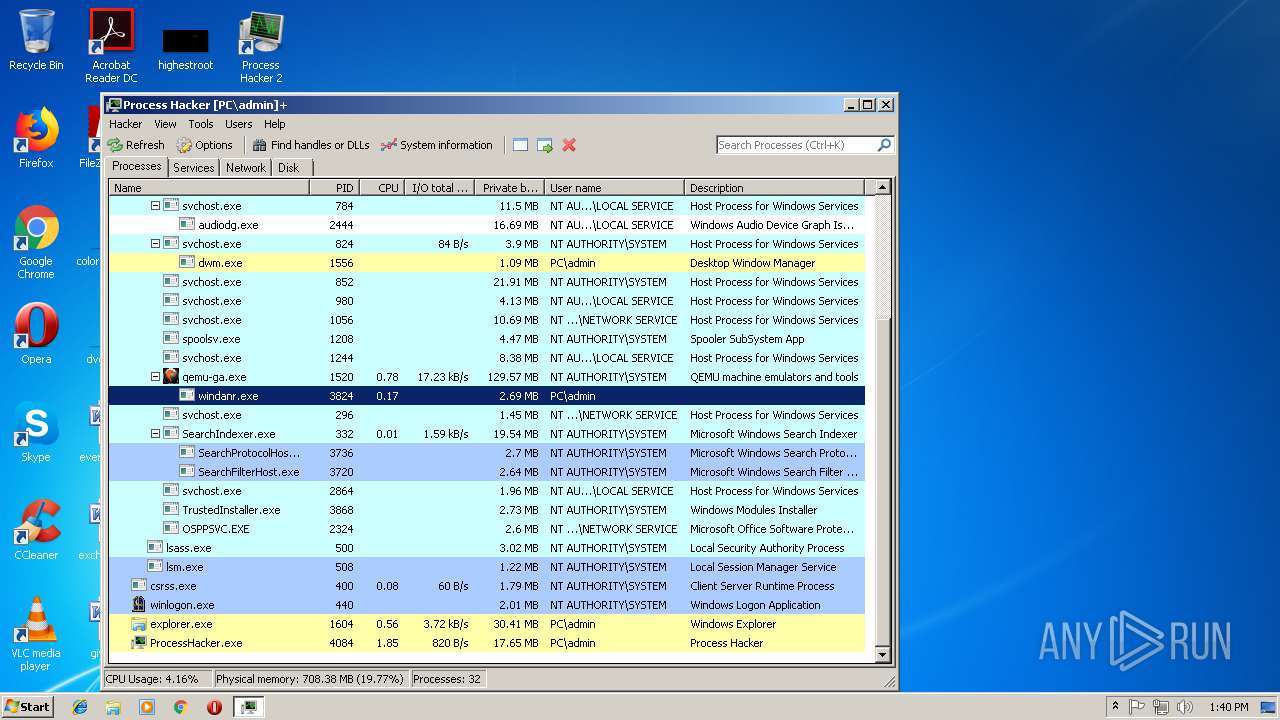
Task: Open the Help menu
Action: [275, 124]
